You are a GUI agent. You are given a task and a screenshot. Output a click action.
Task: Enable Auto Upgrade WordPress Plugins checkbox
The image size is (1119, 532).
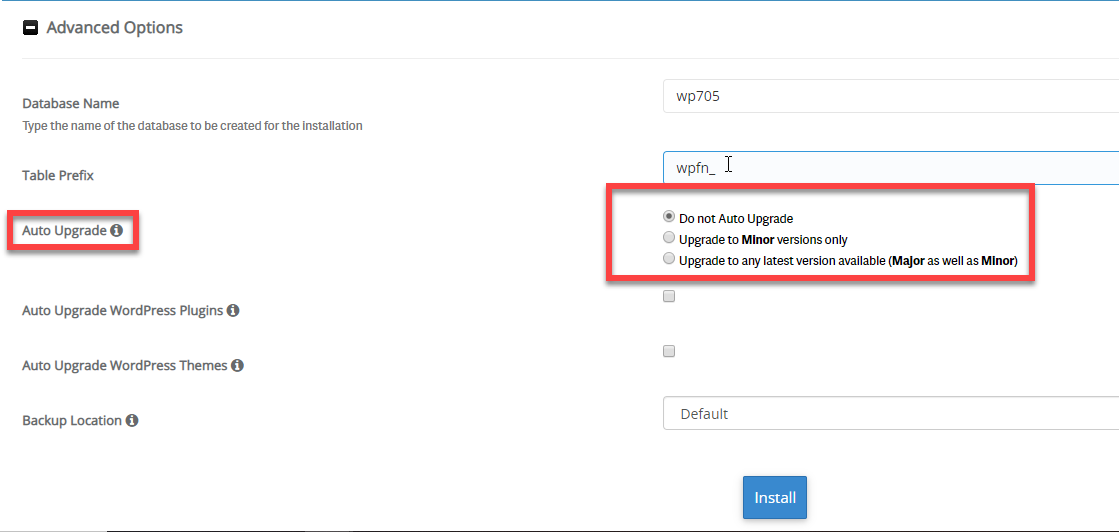click(669, 296)
